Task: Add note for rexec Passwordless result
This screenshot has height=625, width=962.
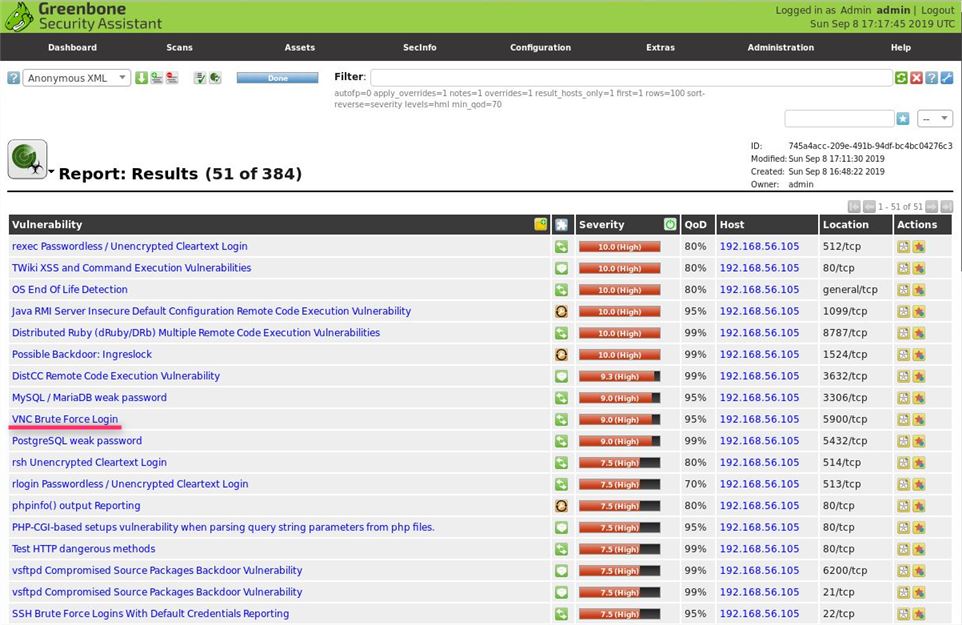Action: pos(903,247)
